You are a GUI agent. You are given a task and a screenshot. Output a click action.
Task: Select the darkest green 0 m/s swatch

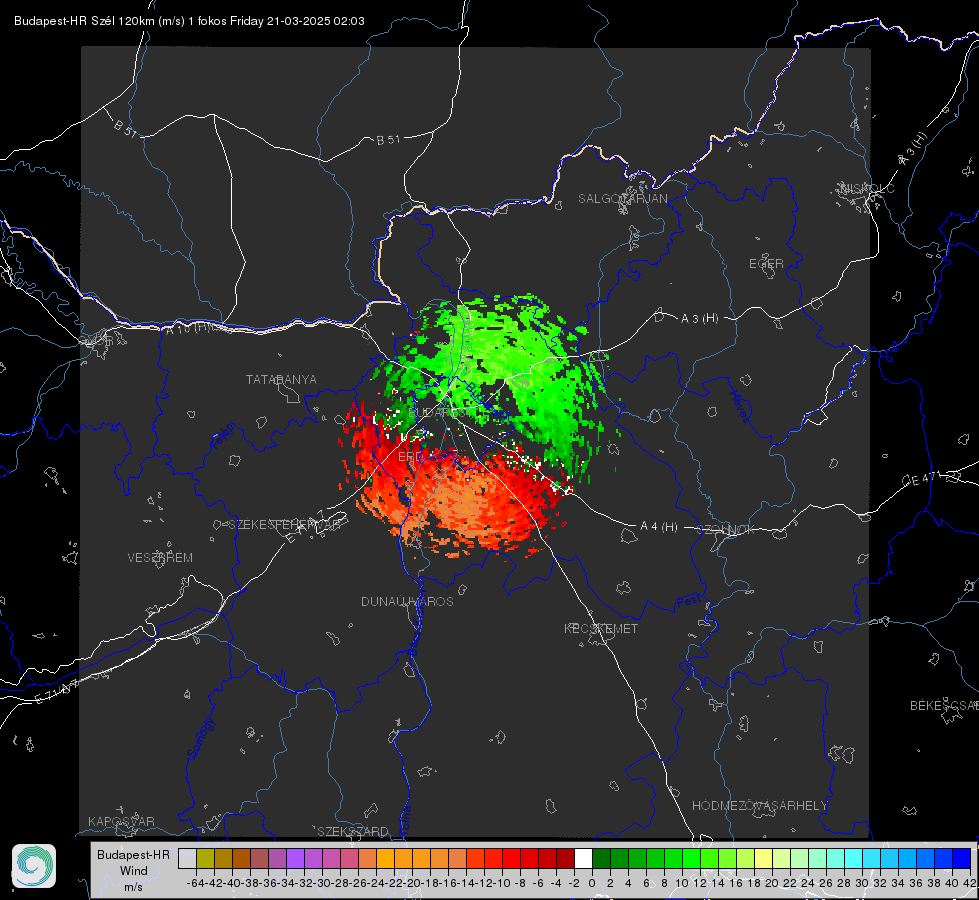pos(601,858)
